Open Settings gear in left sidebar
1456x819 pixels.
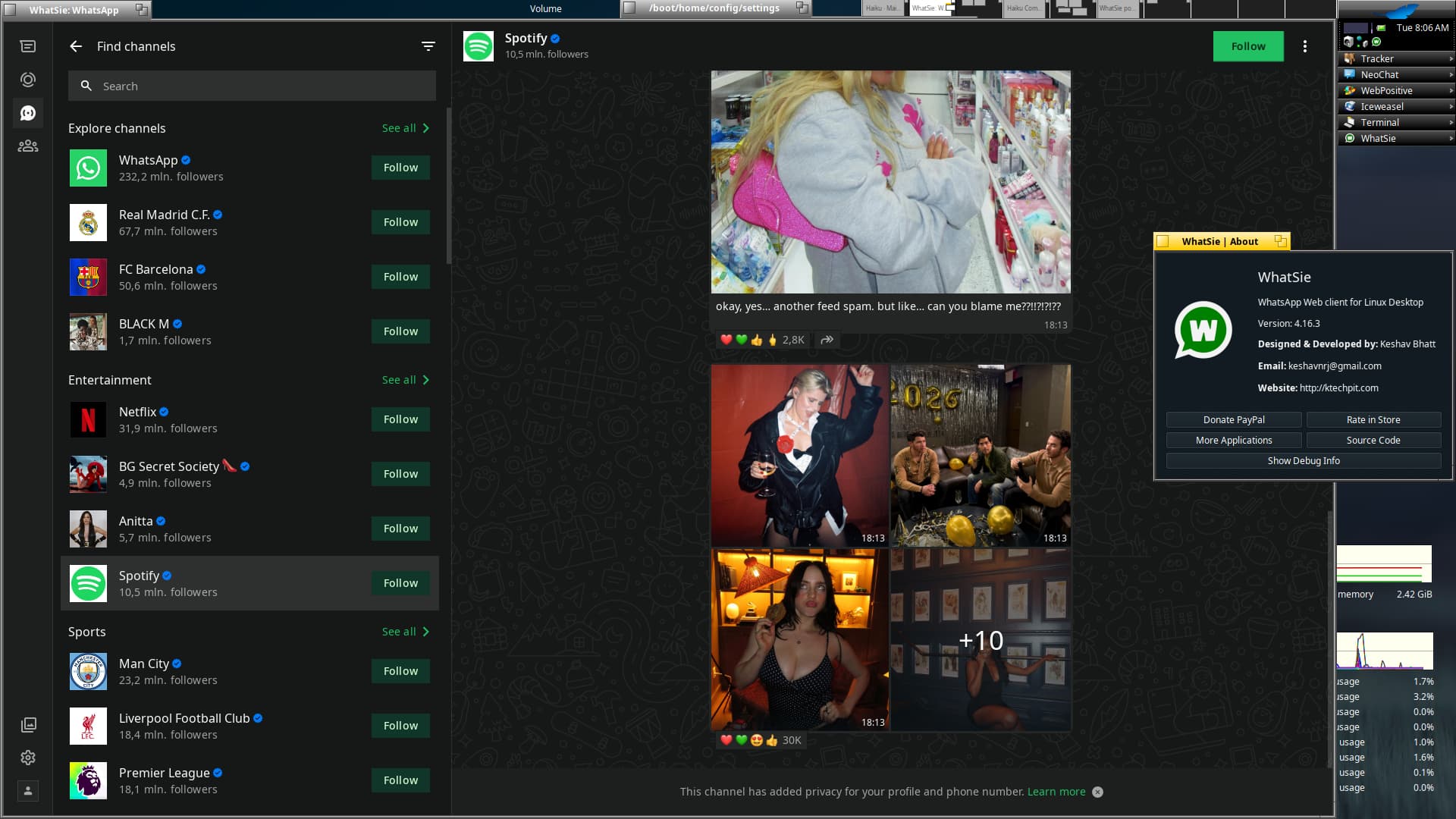tap(28, 758)
